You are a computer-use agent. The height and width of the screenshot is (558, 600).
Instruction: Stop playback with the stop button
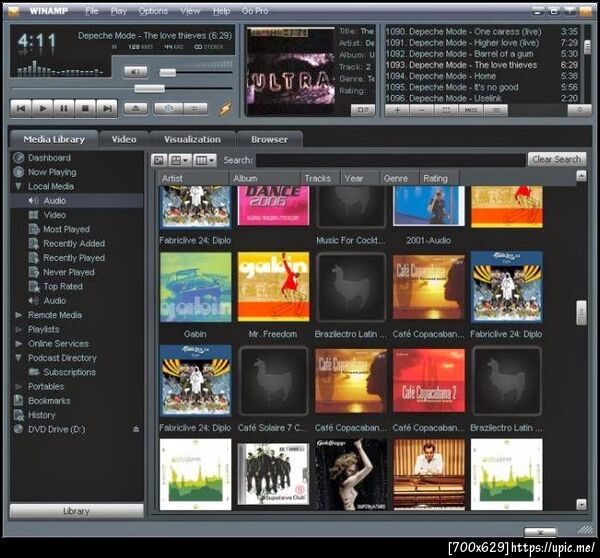[85, 109]
